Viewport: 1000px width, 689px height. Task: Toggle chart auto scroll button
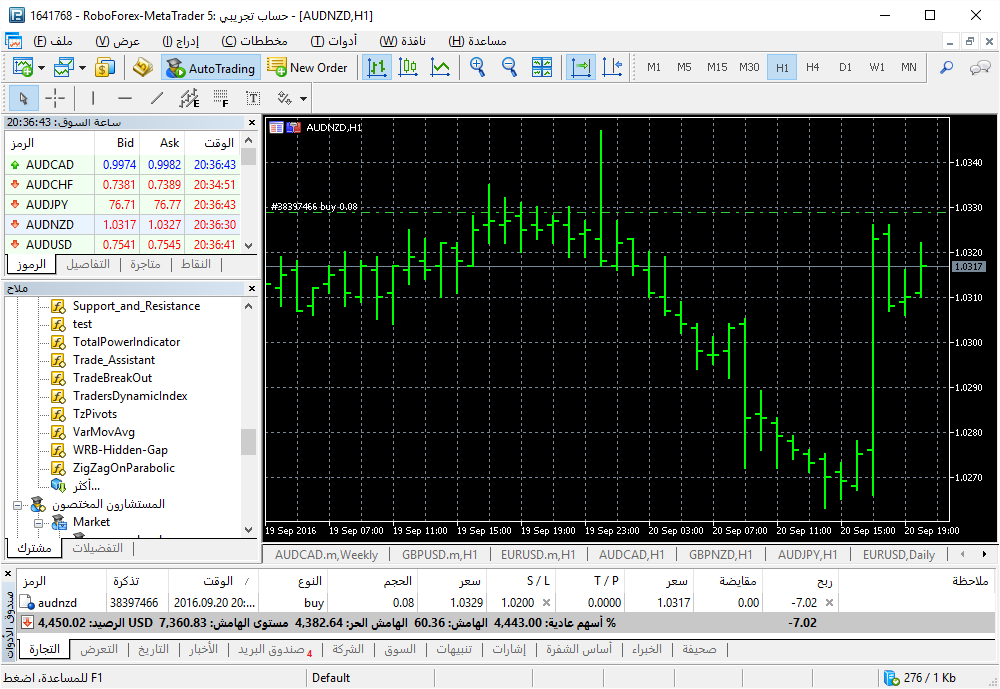580,67
